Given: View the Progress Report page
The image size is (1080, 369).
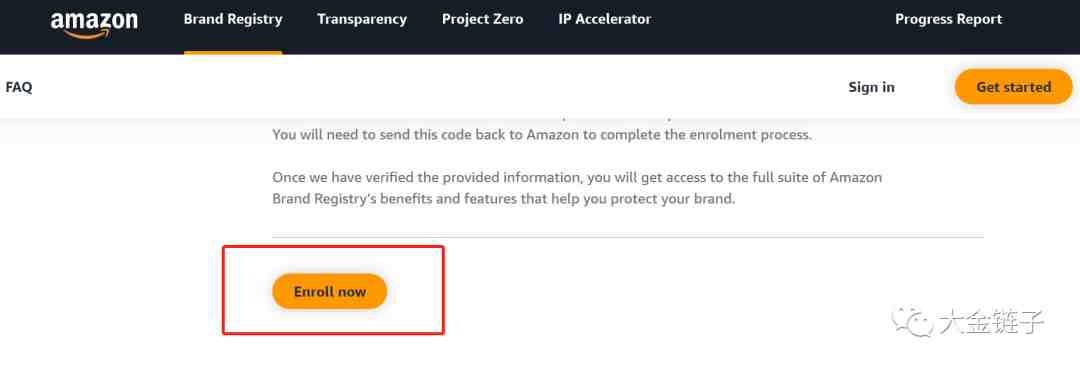Looking at the screenshot, I should click(x=948, y=19).
